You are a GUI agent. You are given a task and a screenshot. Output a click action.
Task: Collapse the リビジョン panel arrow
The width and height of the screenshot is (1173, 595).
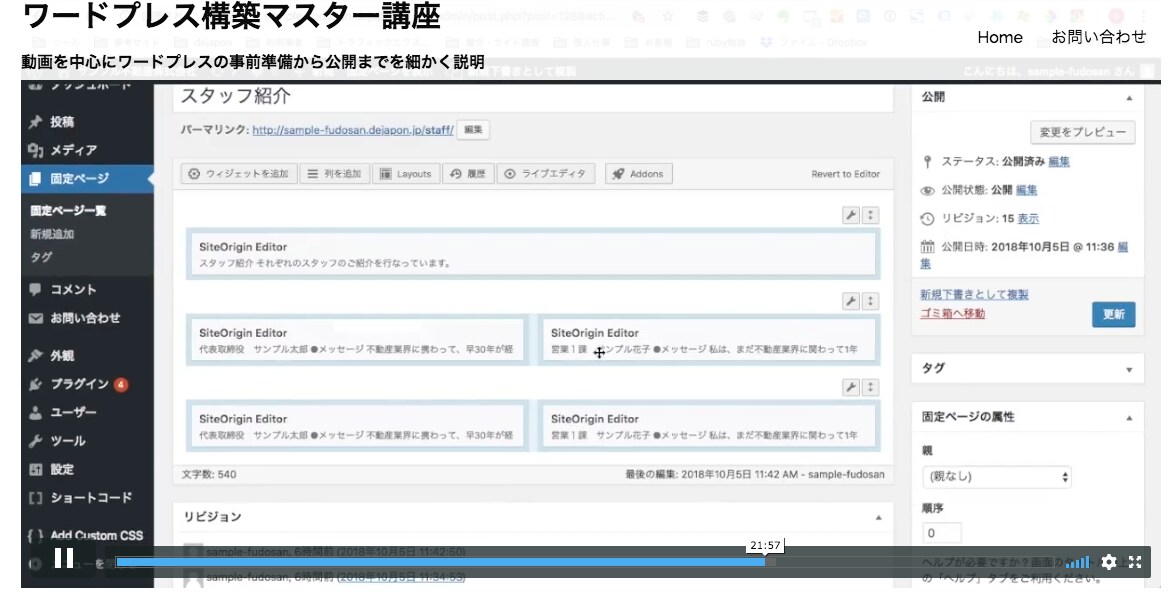coord(878,518)
